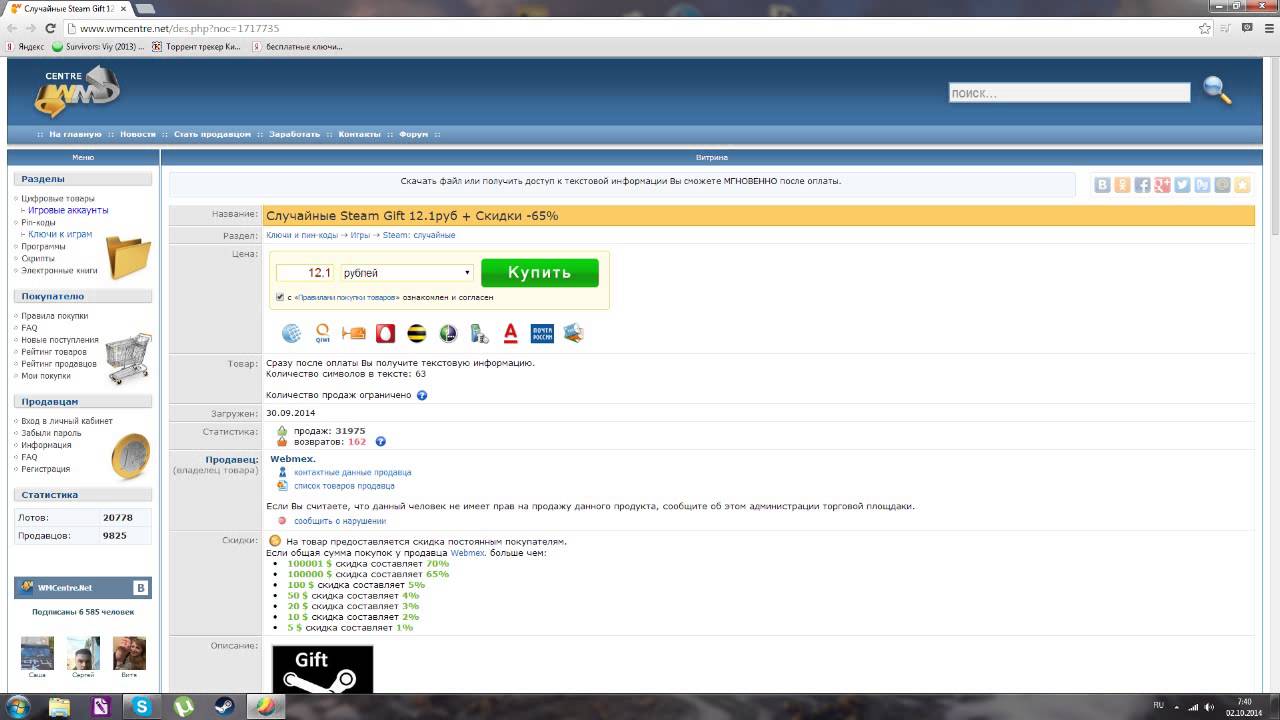Screen dimensions: 1280x720
Task: Share via the Twitter icon
Action: [x=1182, y=185]
